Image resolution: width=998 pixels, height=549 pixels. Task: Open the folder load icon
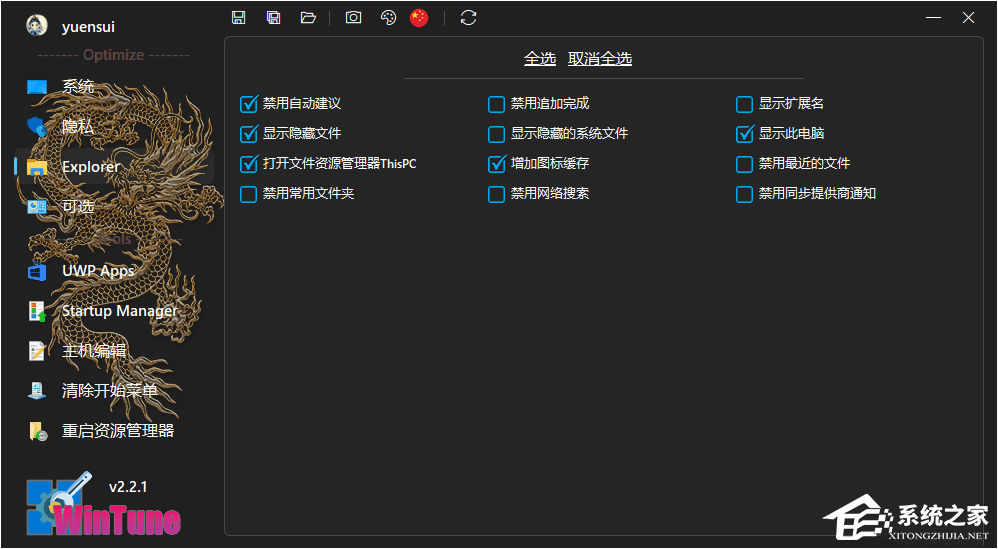pos(308,18)
